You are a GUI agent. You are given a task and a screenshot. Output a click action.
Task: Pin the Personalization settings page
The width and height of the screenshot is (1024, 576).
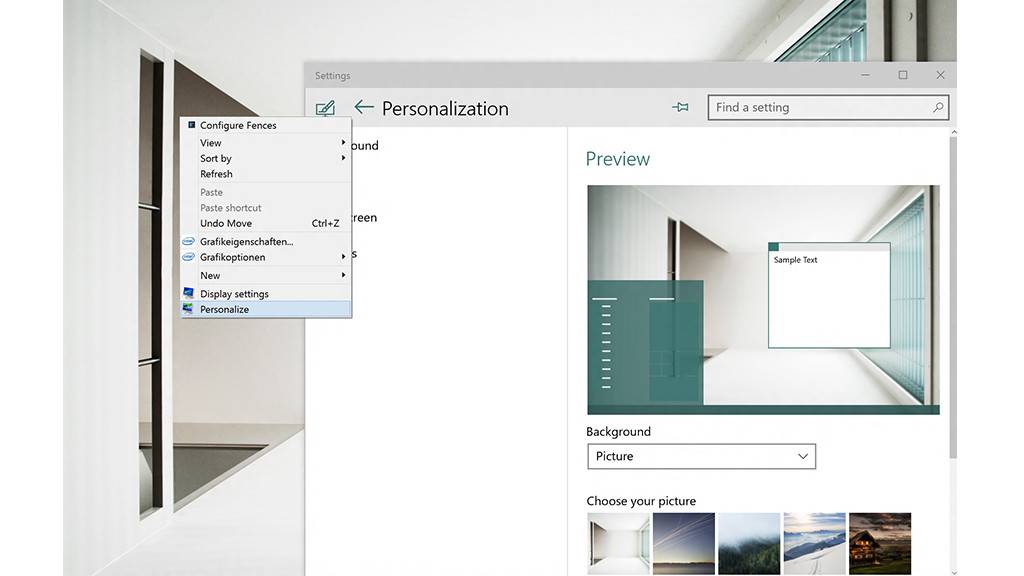(681, 107)
